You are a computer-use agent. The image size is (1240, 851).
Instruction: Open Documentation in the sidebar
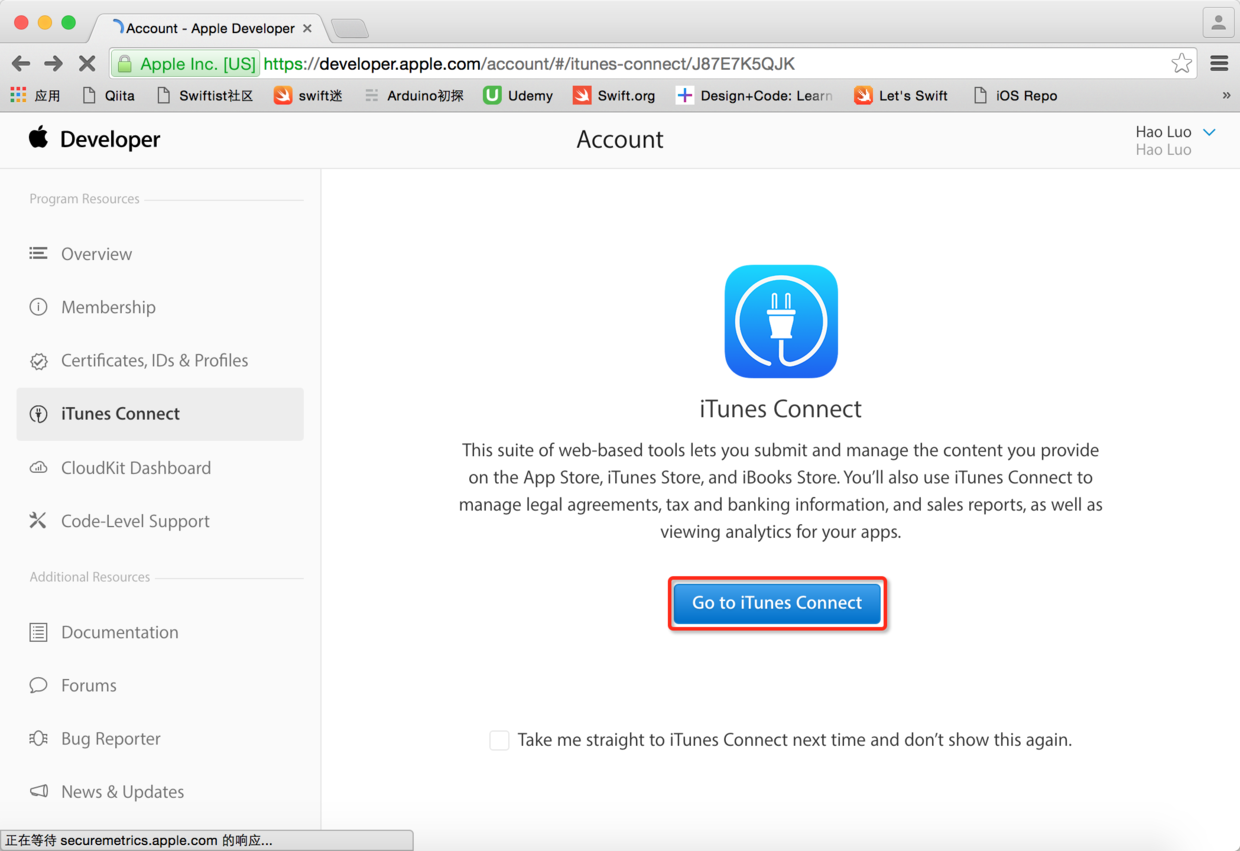160,632
